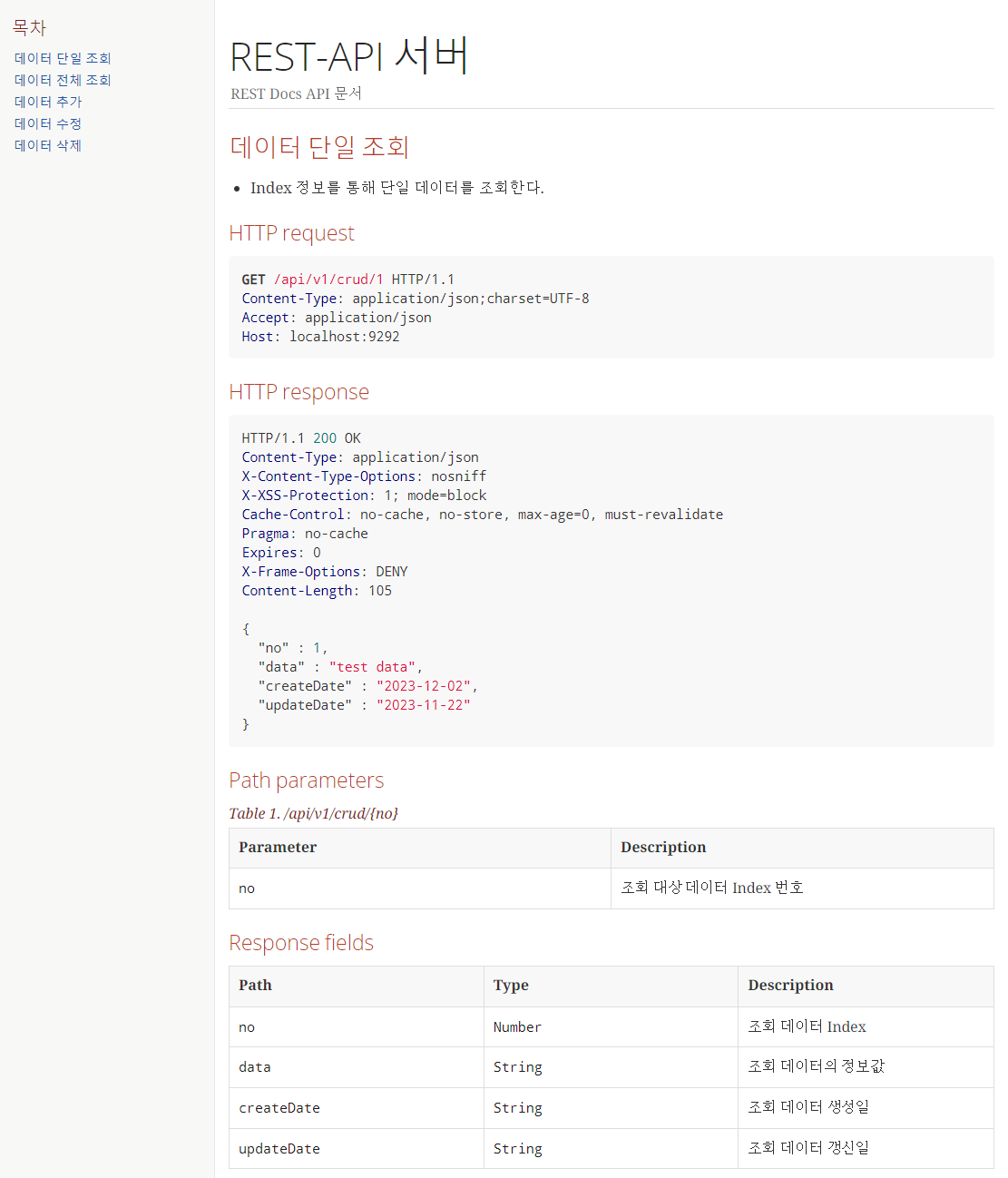Click the Path parameters heading
The image size is (1008, 1178).
pyautogui.click(x=306, y=780)
